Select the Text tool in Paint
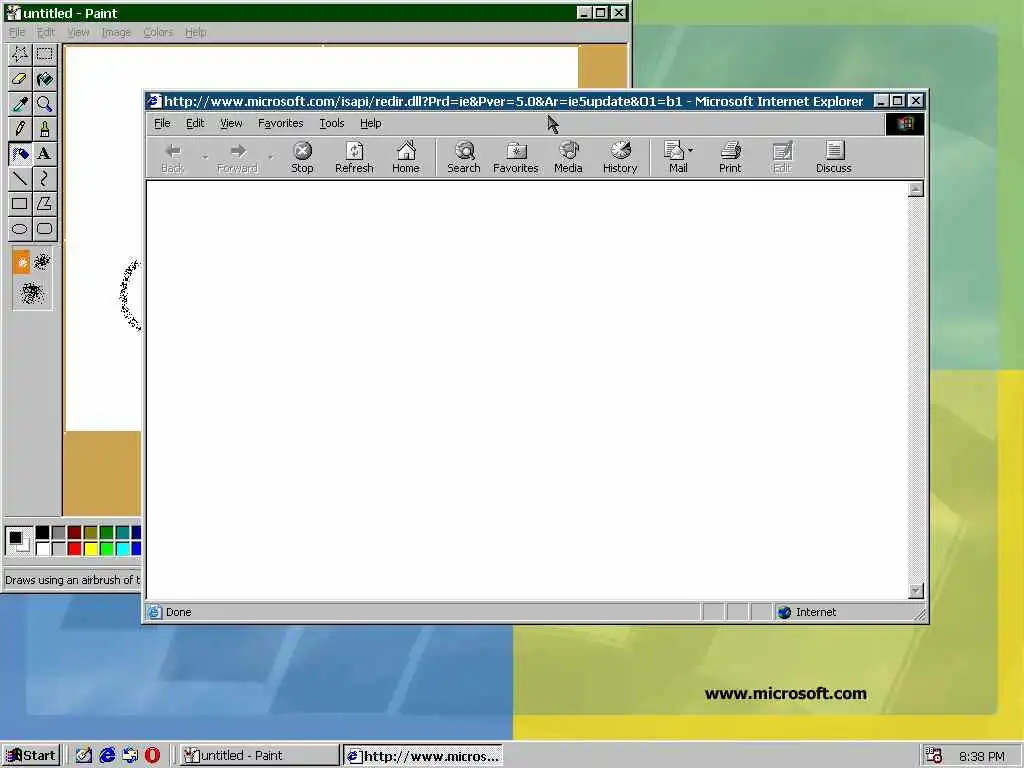The height and width of the screenshot is (768, 1024). [x=44, y=154]
